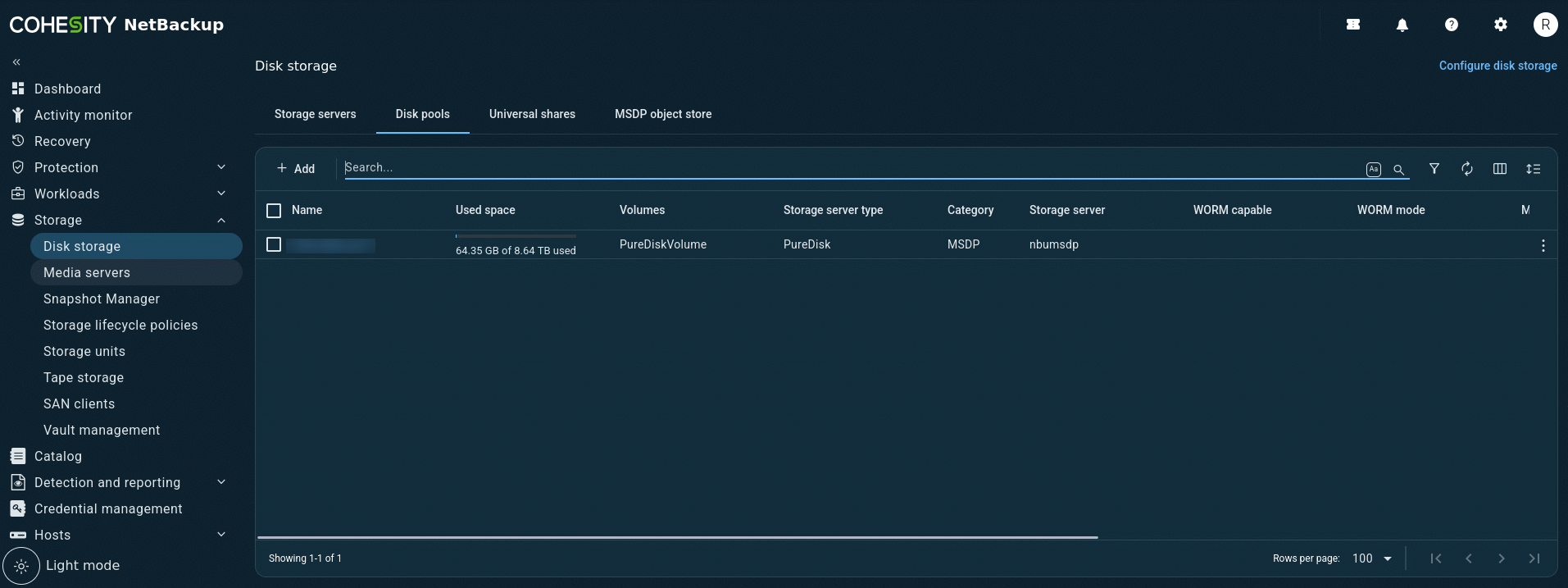
Task: Click the horizontal table scrollbar
Action: pos(678,537)
